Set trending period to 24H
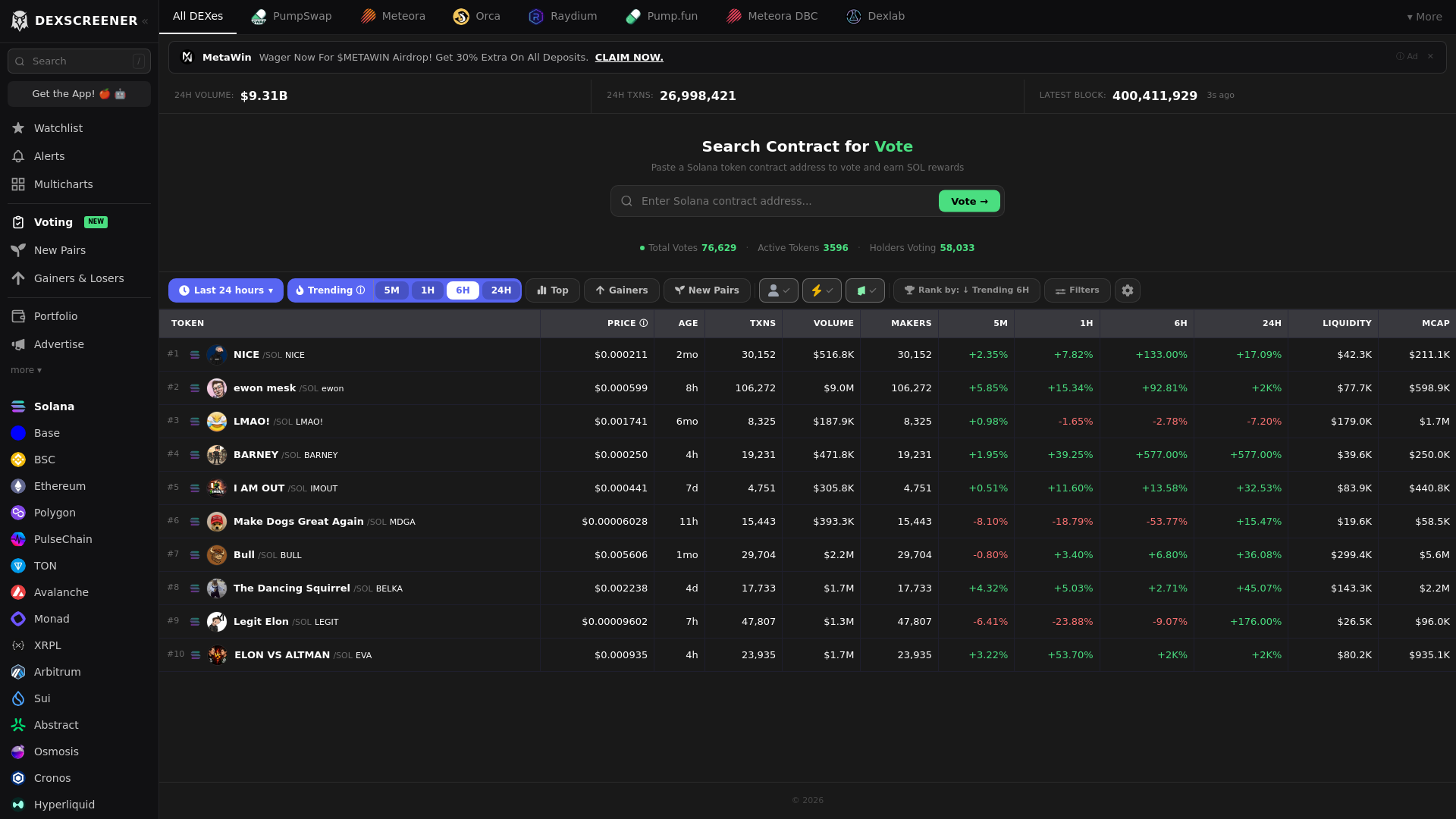 pyautogui.click(x=501, y=290)
